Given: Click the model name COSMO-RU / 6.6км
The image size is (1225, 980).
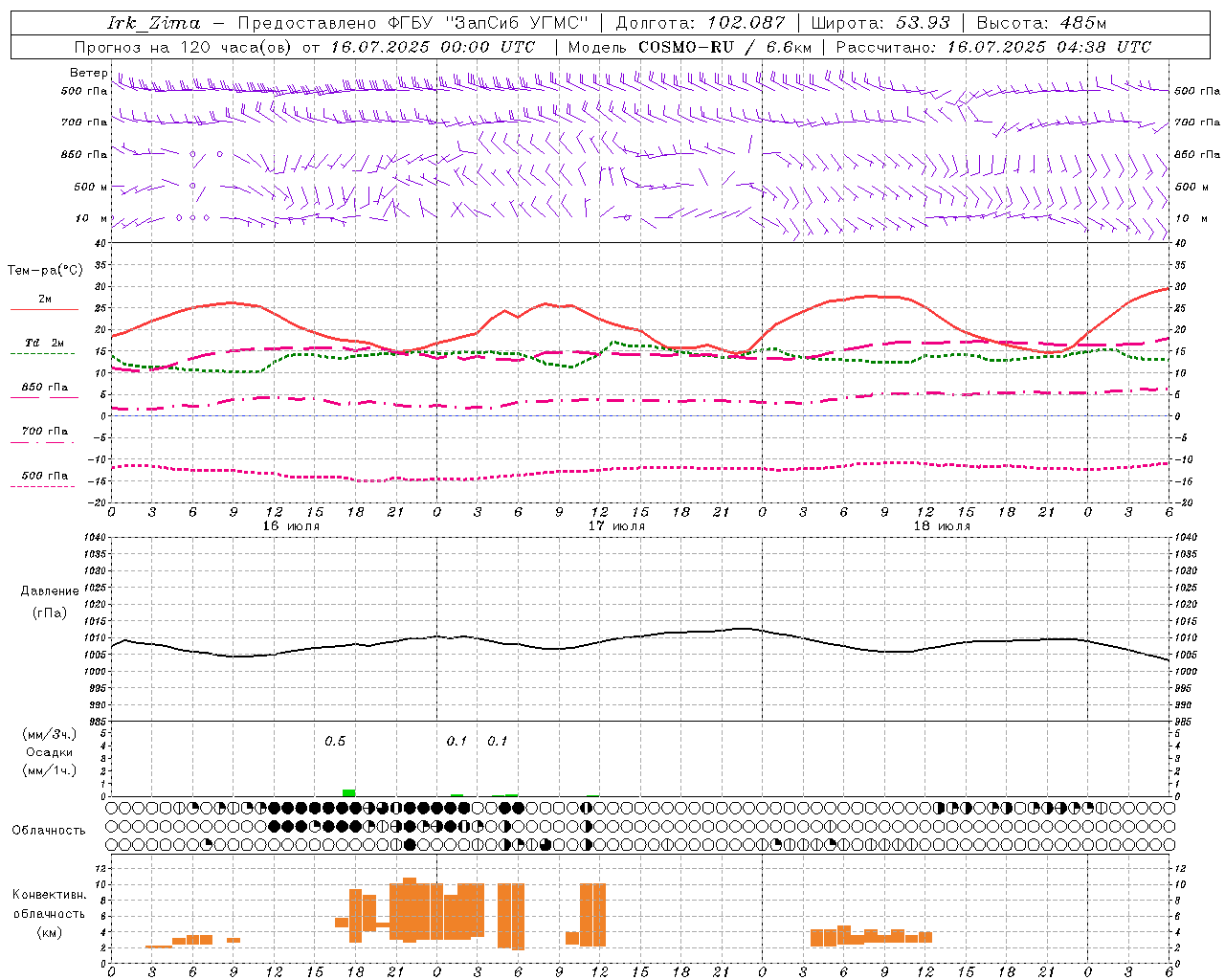Looking at the screenshot, I should coord(725,47).
